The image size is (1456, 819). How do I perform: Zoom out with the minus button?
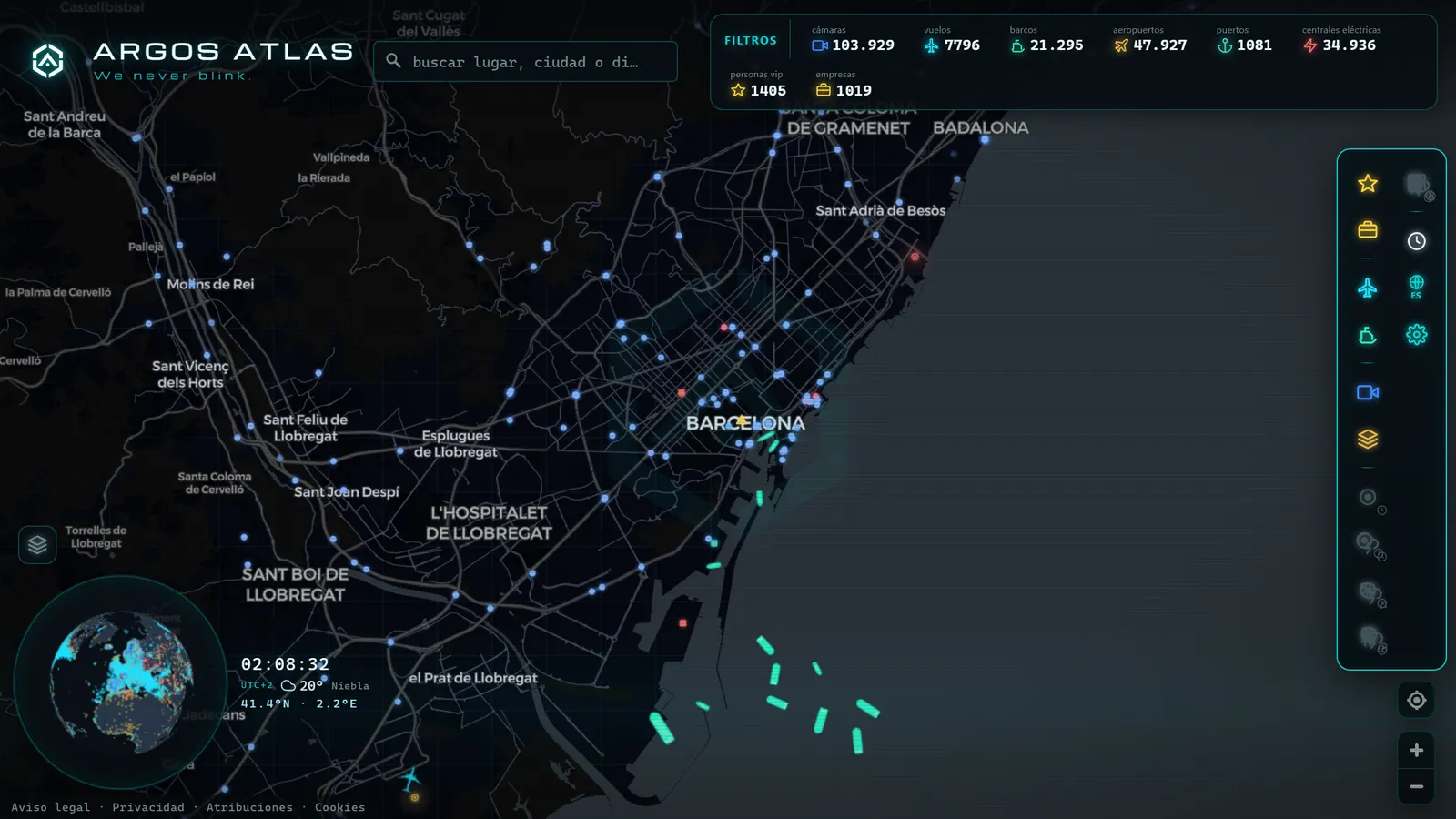click(x=1416, y=786)
